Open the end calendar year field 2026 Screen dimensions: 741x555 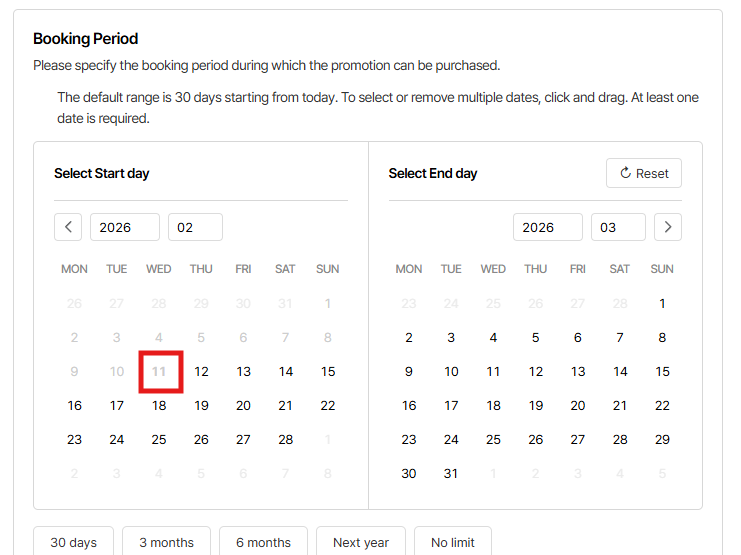pos(547,227)
